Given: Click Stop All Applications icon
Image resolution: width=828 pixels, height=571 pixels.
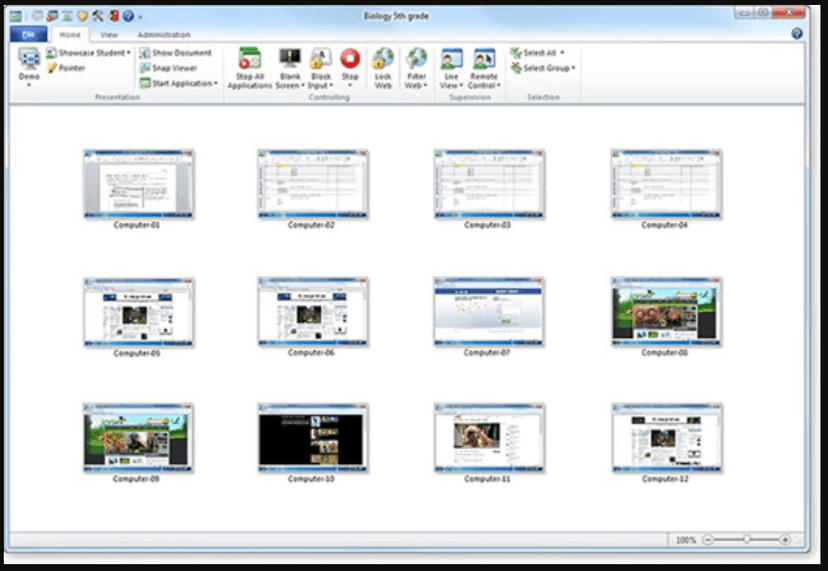Looking at the screenshot, I should click(249, 59).
